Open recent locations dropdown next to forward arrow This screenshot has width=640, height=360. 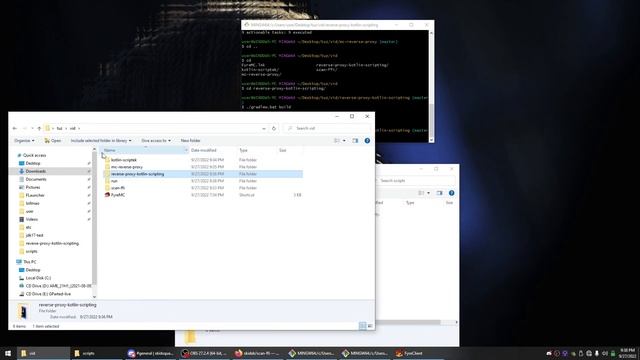pyautogui.click(x=32, y=129)
